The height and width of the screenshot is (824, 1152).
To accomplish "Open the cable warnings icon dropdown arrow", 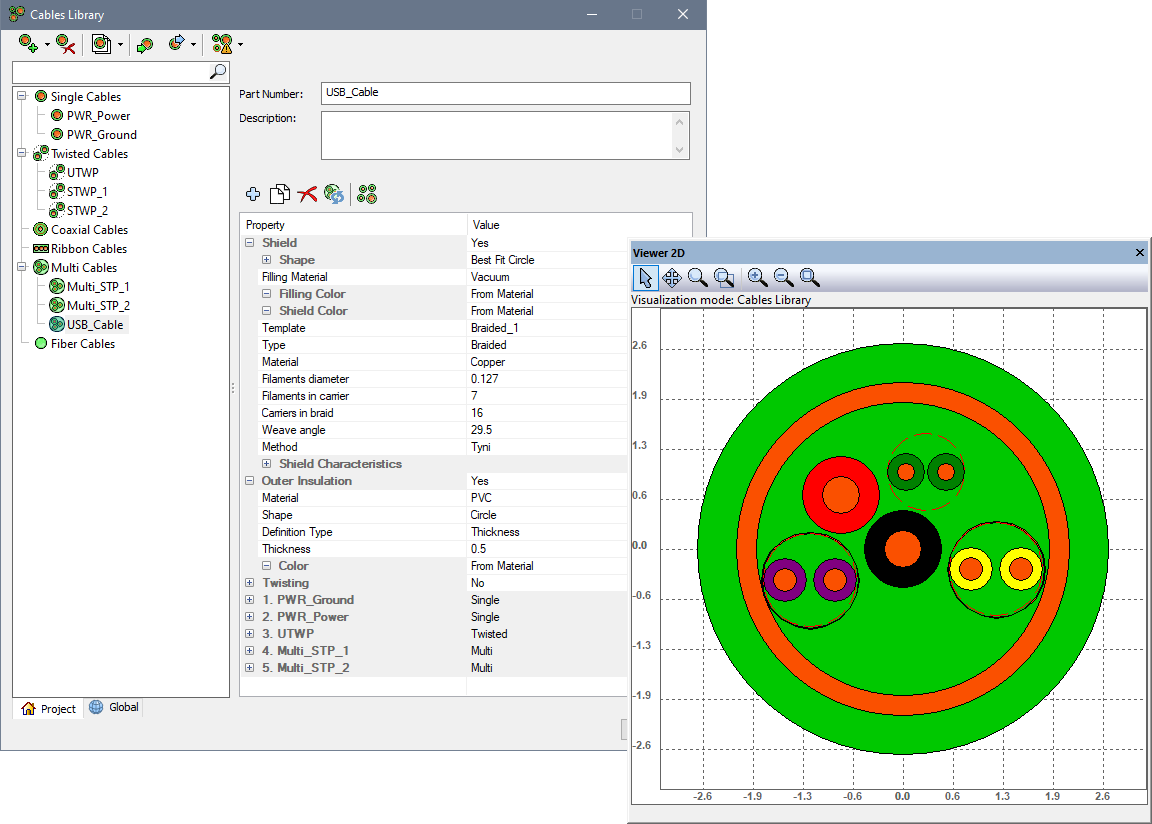I will click(240, 45).
